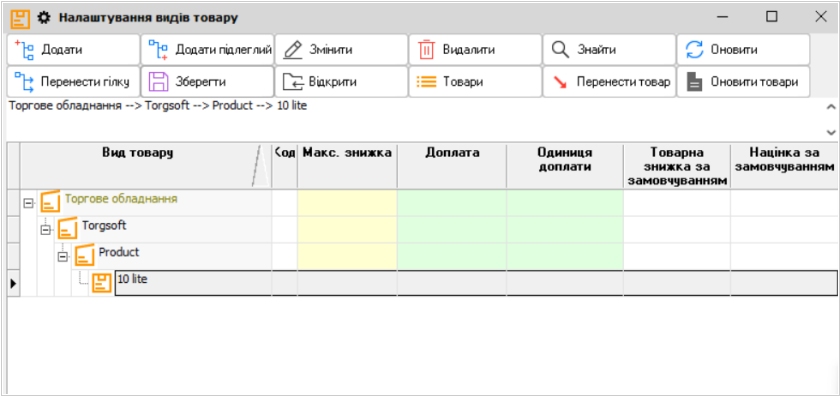
Task: Click the path panel down arrow
Action: 831,132
